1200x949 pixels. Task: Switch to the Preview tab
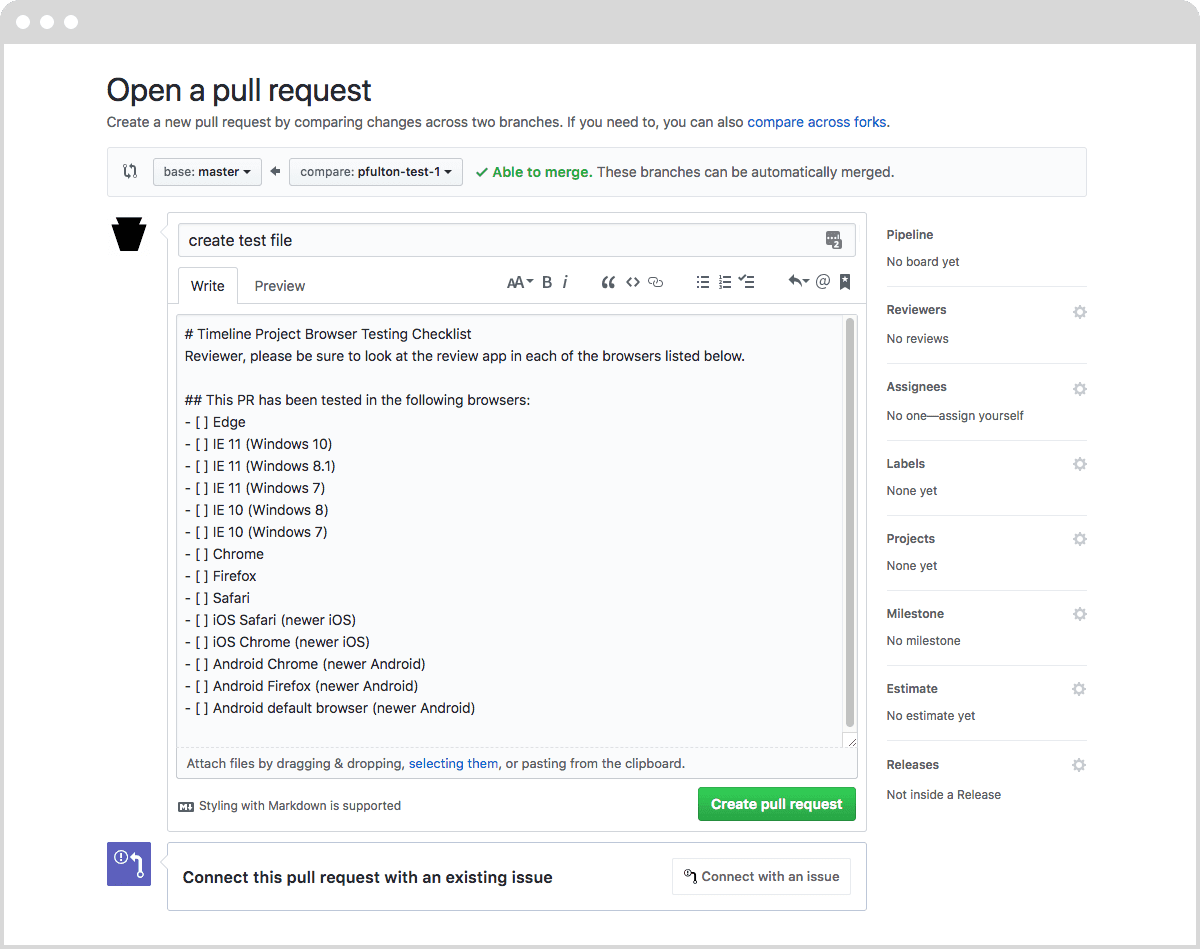[x=279, y=285]
